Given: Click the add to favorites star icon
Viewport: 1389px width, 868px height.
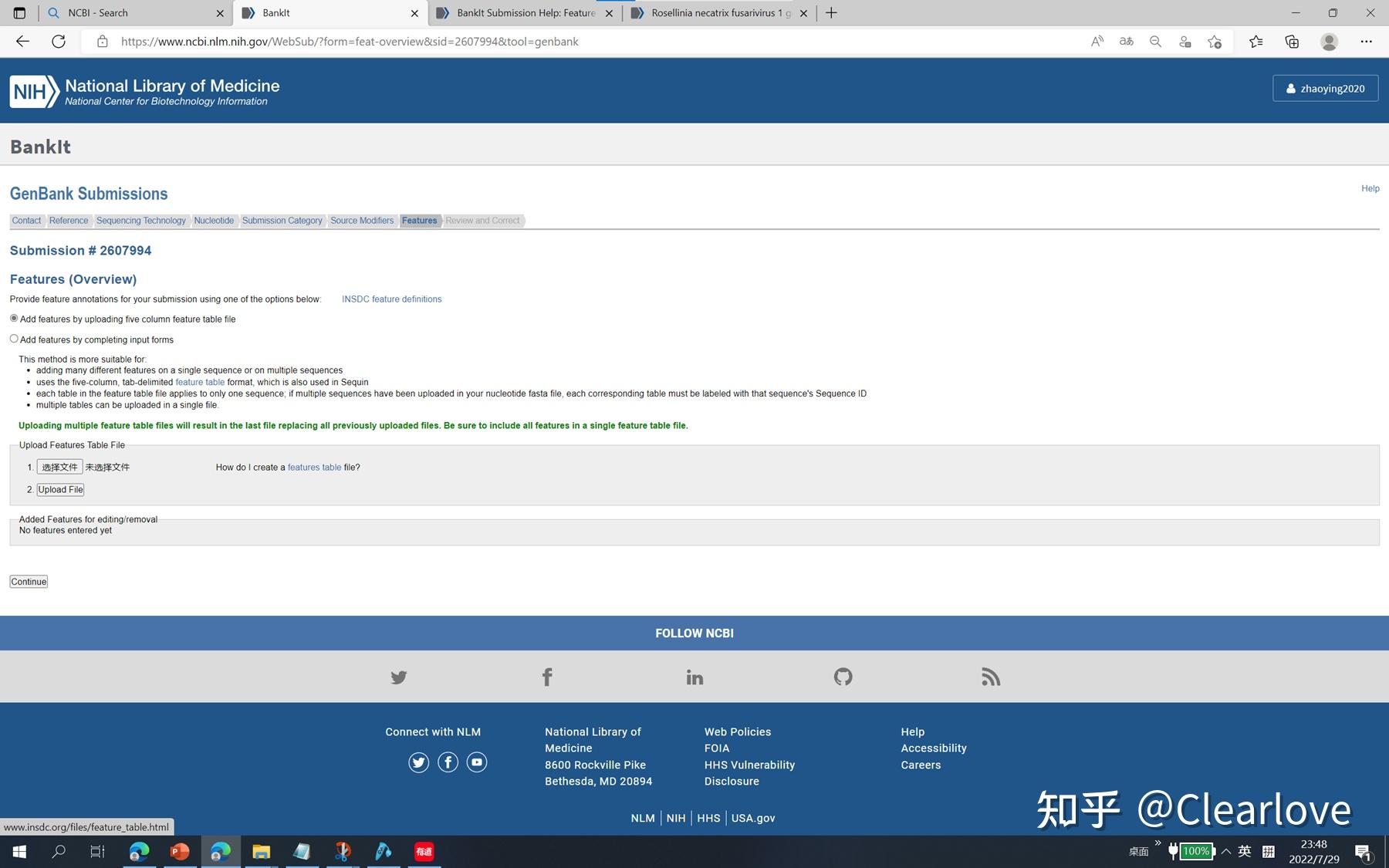Looking at the screenshot, I should (1215, 41).
